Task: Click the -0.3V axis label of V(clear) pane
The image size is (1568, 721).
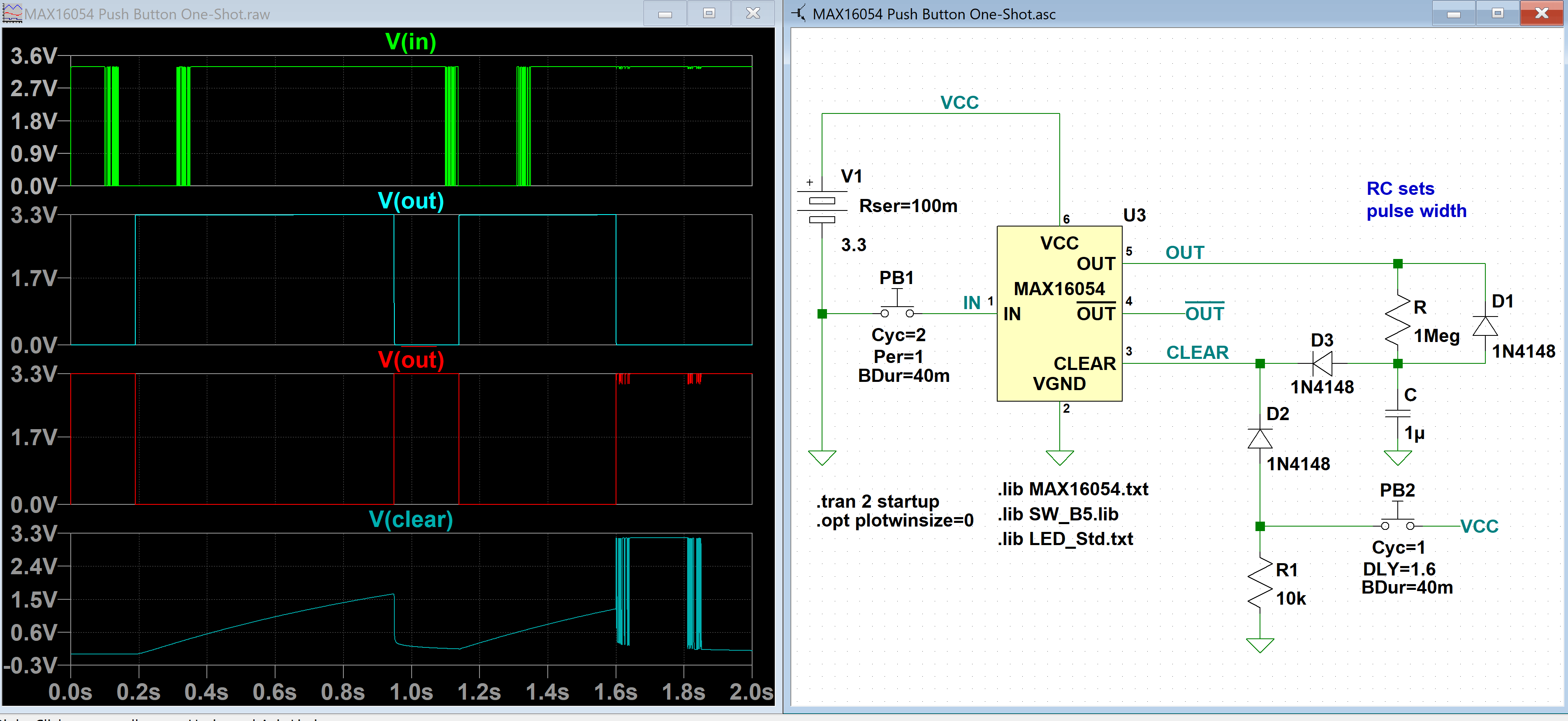Action: click(30, 665)
